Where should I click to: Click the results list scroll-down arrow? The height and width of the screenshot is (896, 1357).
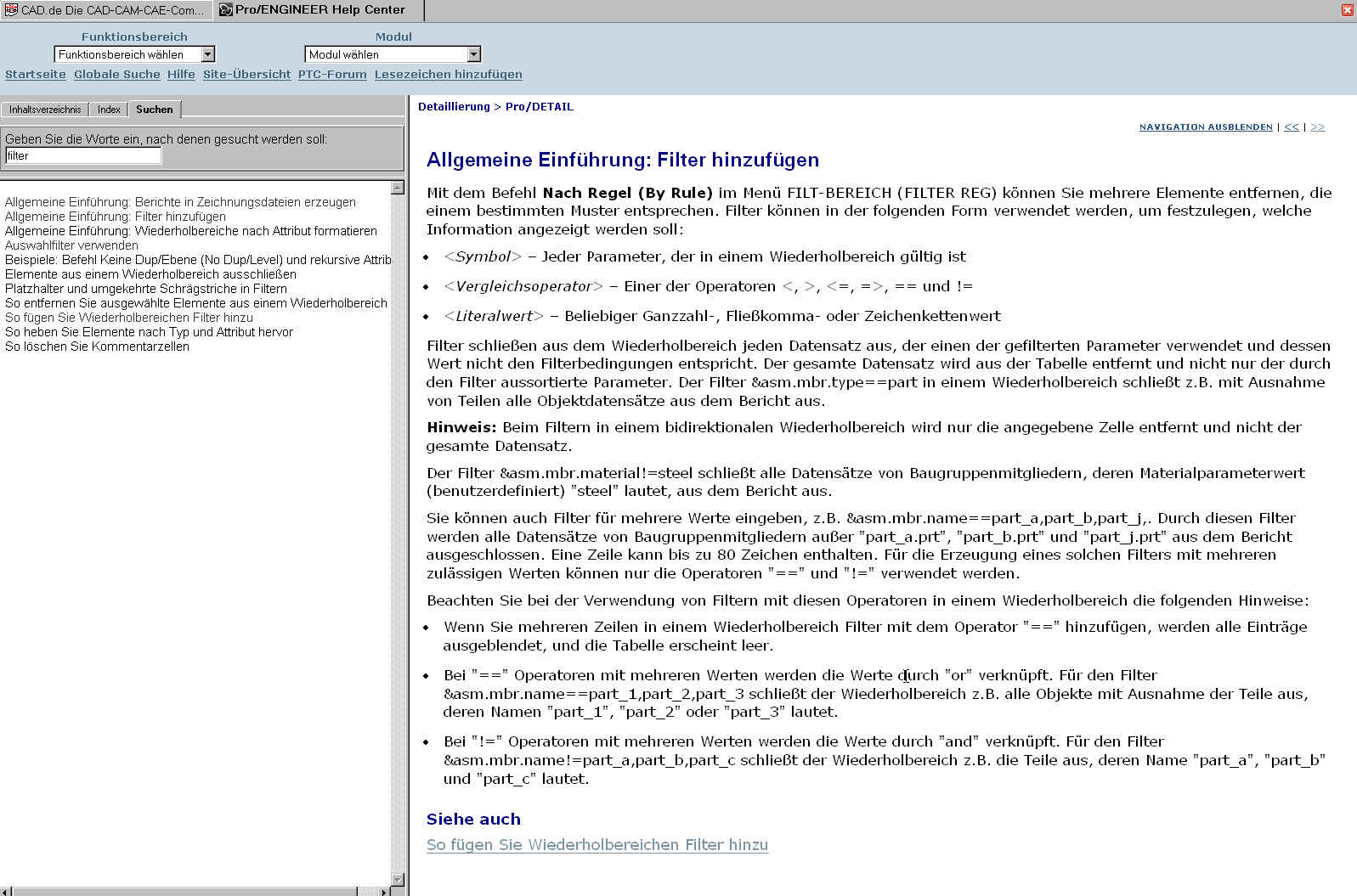397,879
